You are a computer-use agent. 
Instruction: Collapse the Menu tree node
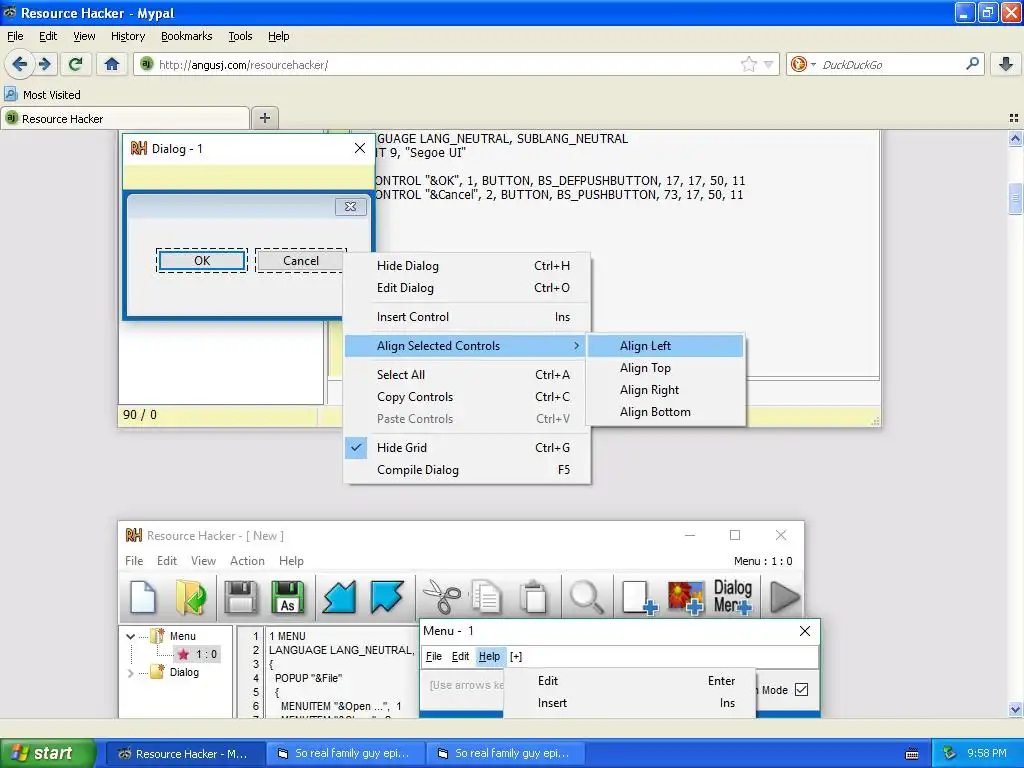[x=131, y=636]
